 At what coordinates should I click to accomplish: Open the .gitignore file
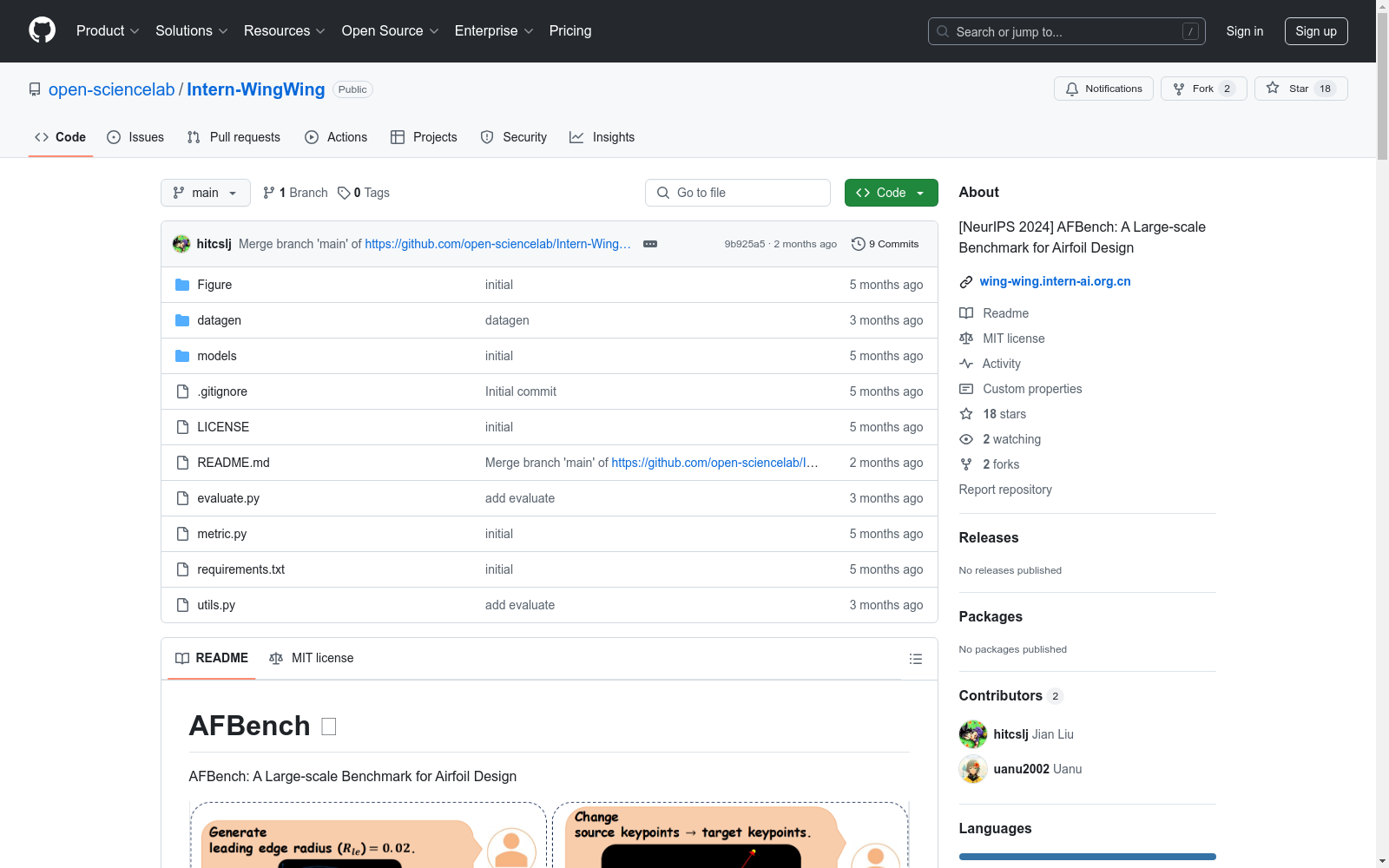coord(222,391)
